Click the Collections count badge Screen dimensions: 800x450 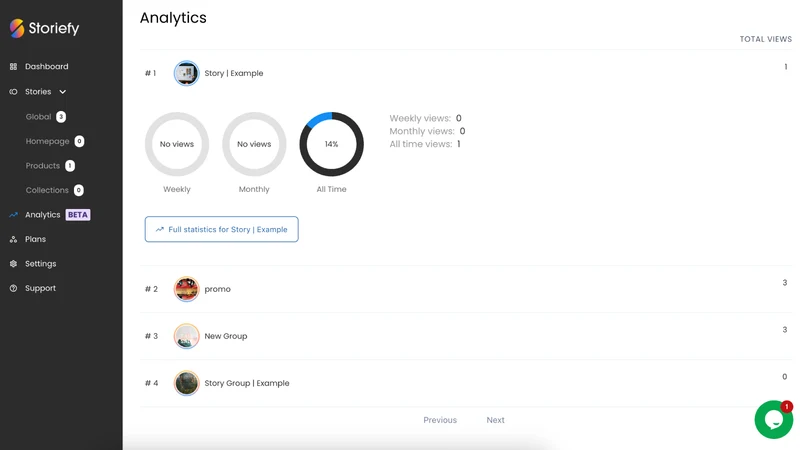[x=79, y=190]
